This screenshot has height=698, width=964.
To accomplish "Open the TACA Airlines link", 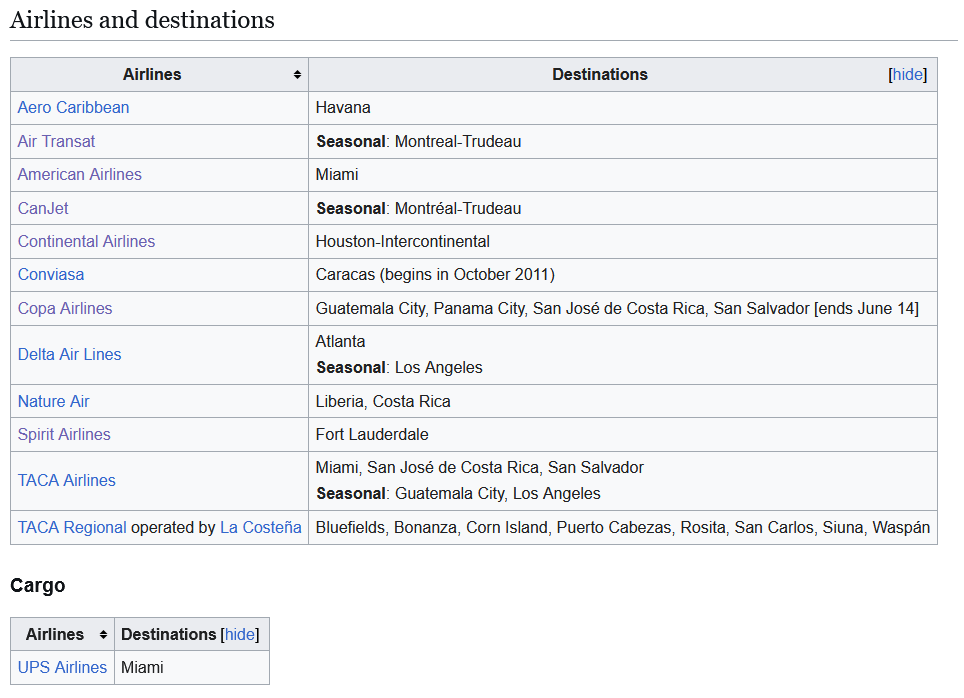I will coord(66,481).
